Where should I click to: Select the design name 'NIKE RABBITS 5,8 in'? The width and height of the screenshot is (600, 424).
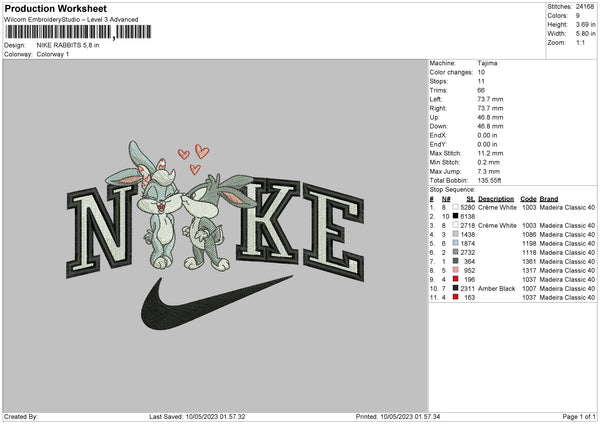[x=68, y=45]
